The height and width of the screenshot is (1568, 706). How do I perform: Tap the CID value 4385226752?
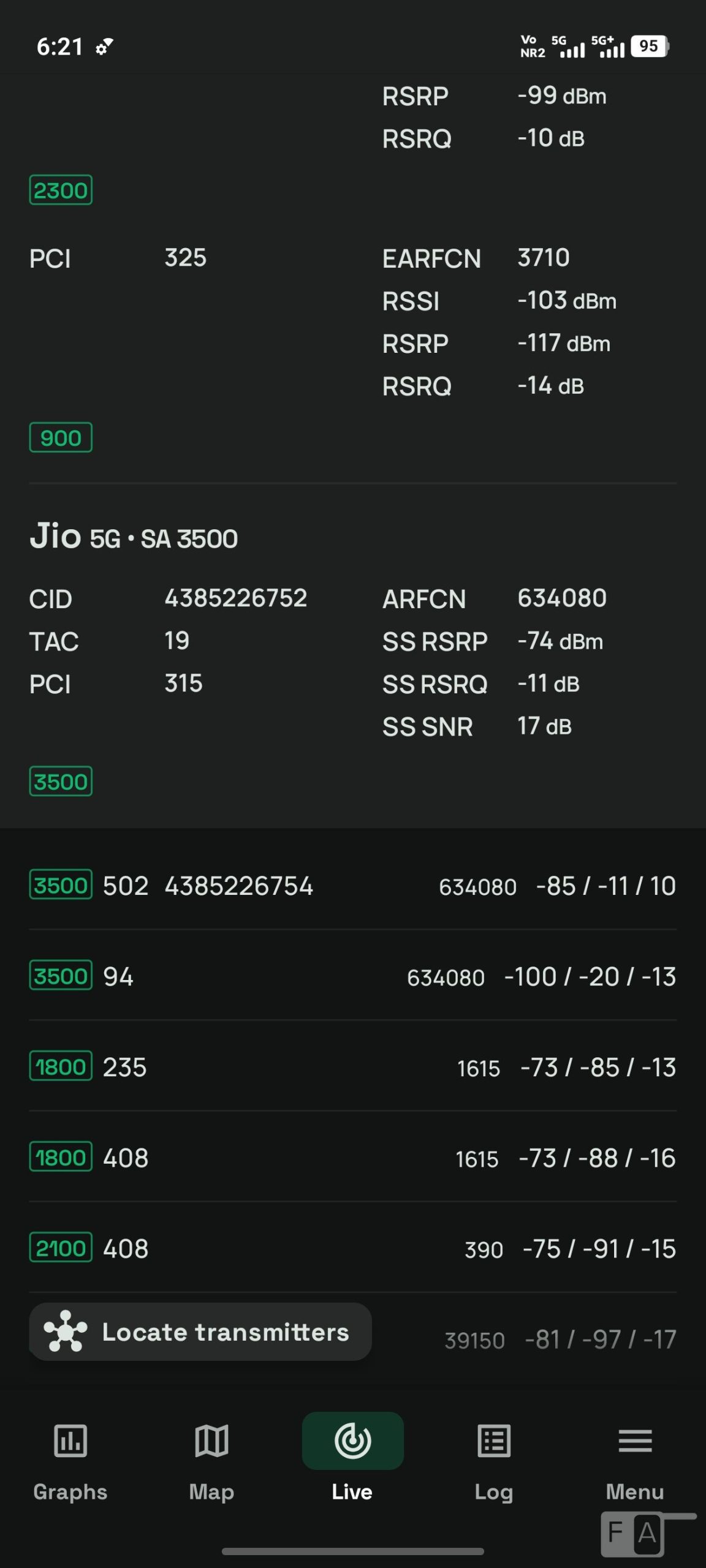coord(236,598)
